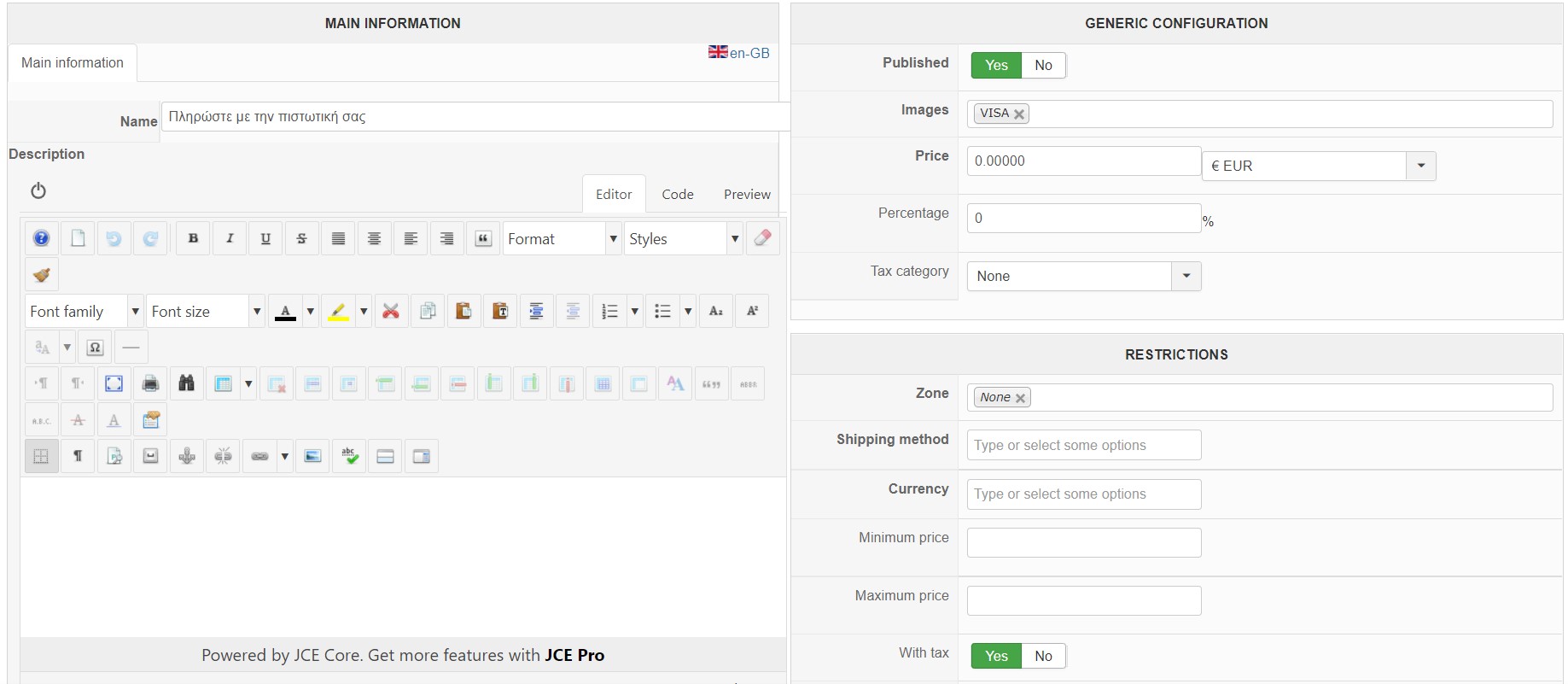Click the Minimum price input field
The width and height of the screenshot is (1568, 684).
click(x=1083, y=543)
